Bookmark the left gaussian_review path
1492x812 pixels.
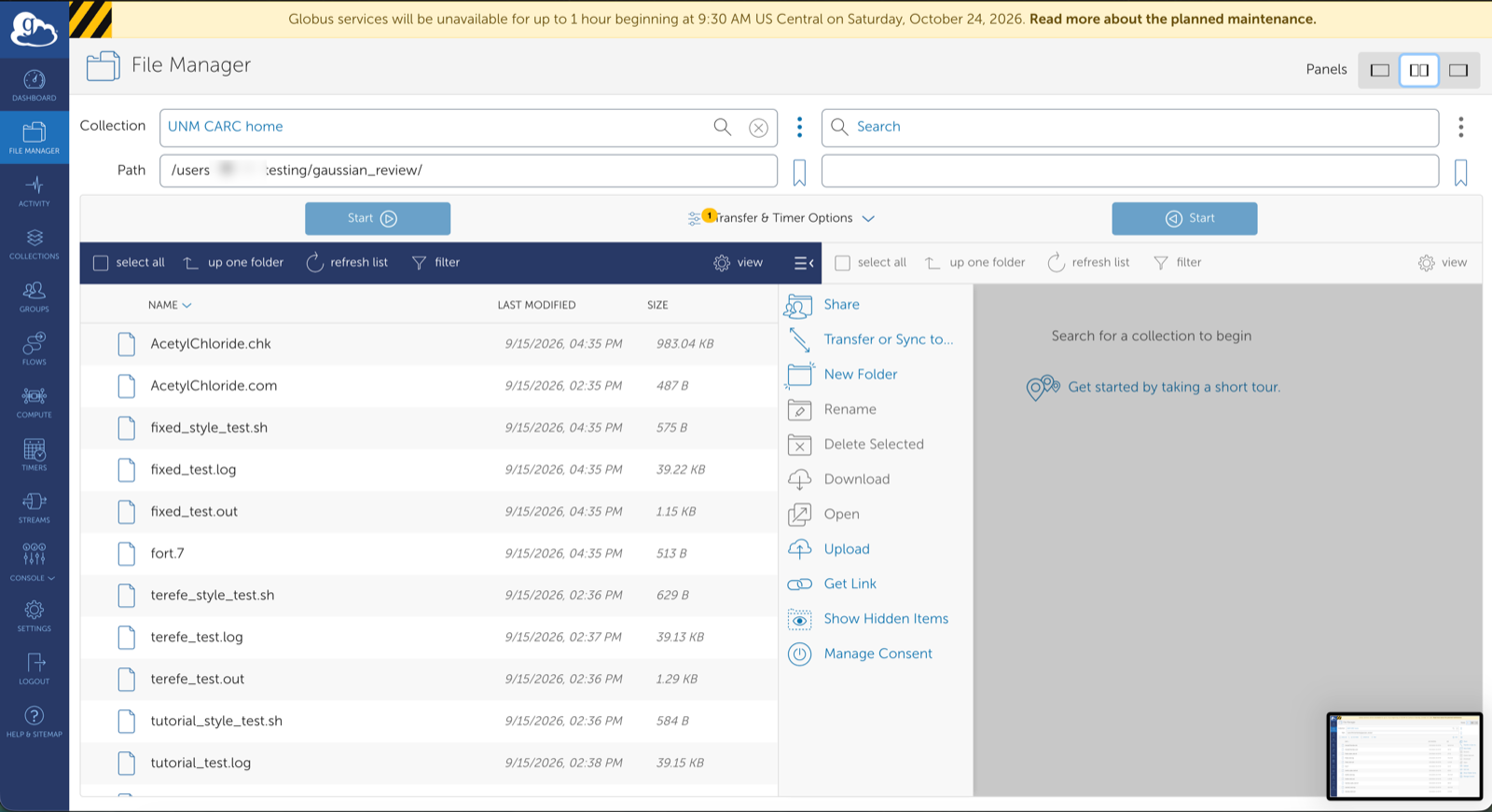click(x=799, y=172)
